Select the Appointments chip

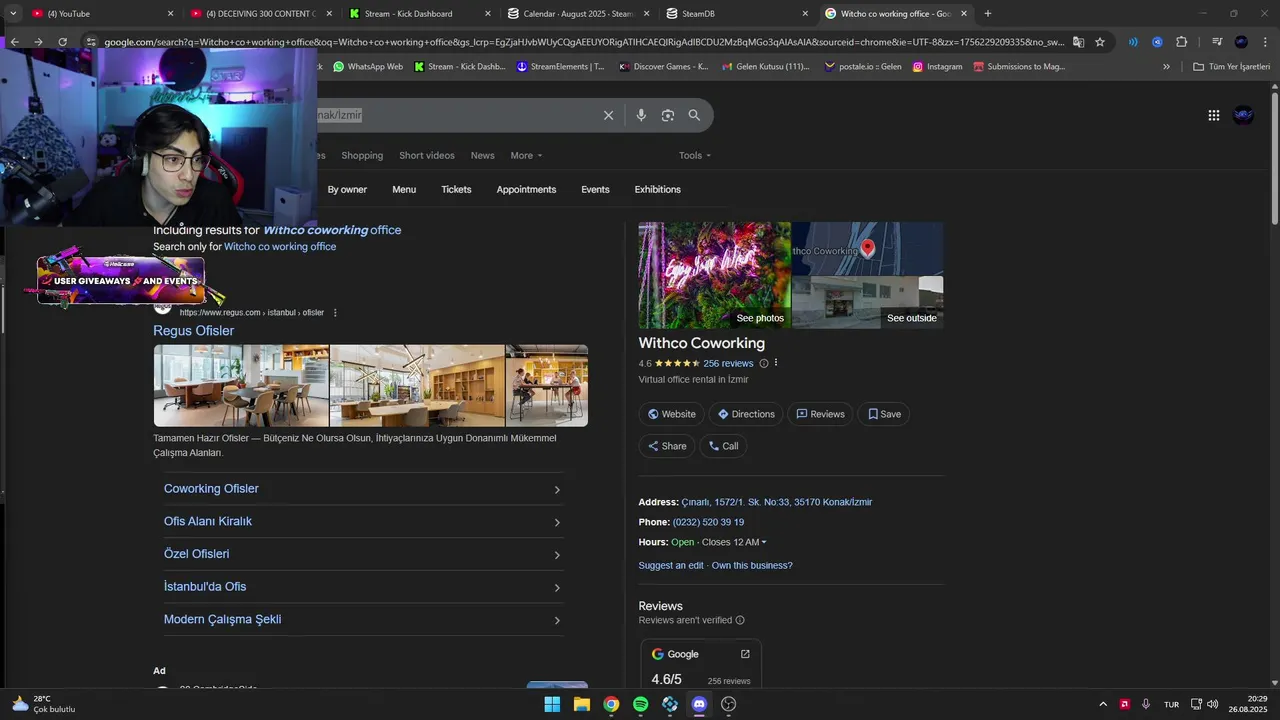(x=526, y=189)
